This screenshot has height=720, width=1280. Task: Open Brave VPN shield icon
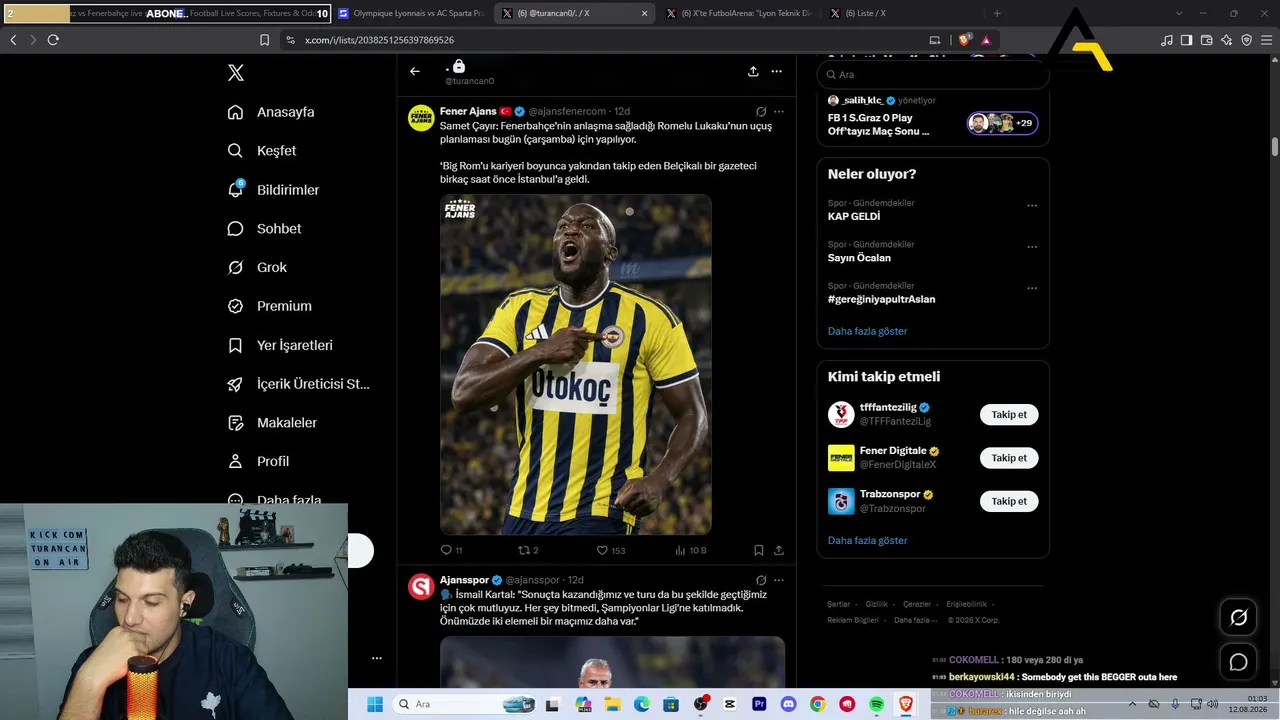point(1246,40)
